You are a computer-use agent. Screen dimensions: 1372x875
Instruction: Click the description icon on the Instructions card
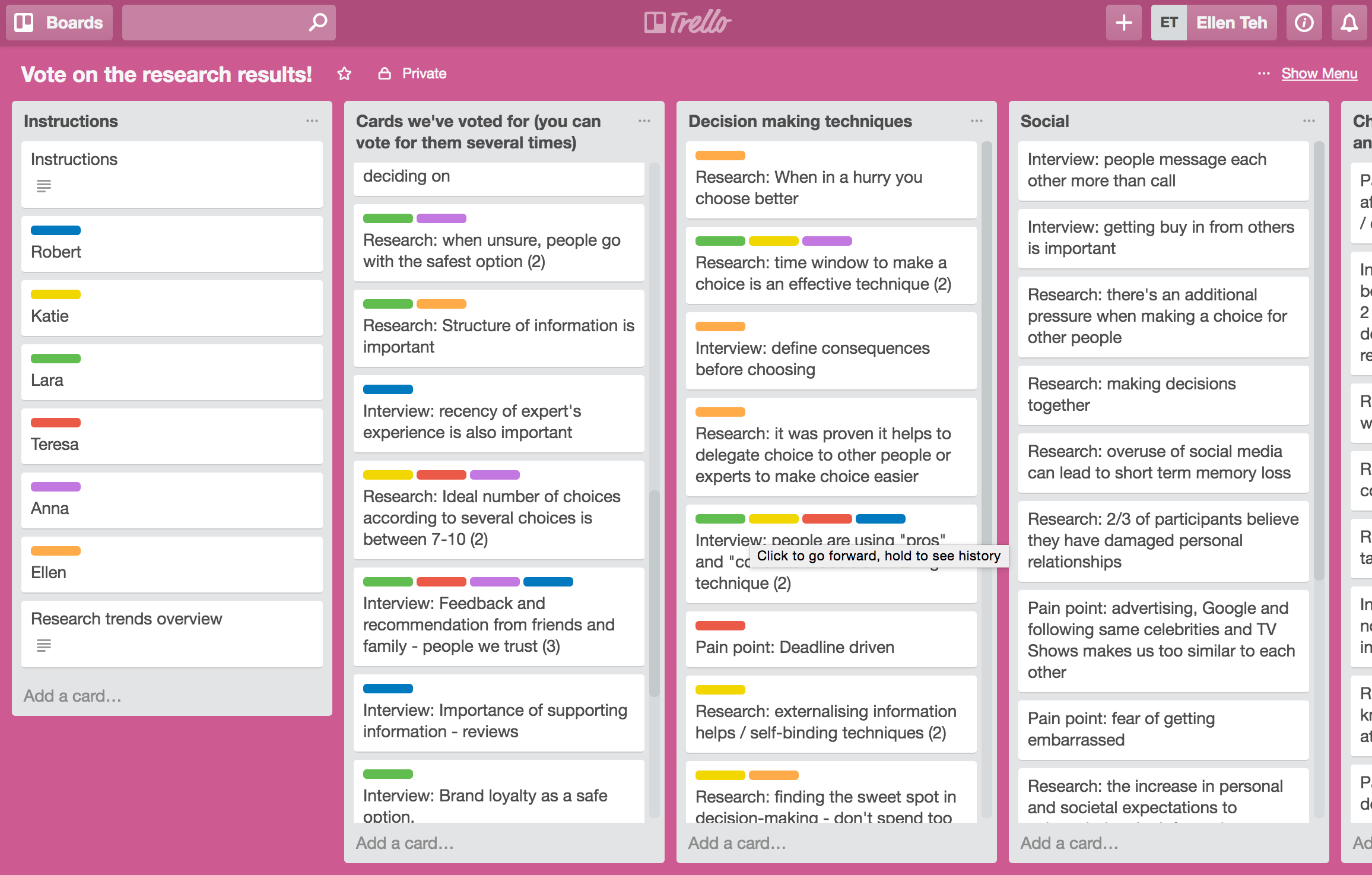pyautogui.click(x=44, y=186)
